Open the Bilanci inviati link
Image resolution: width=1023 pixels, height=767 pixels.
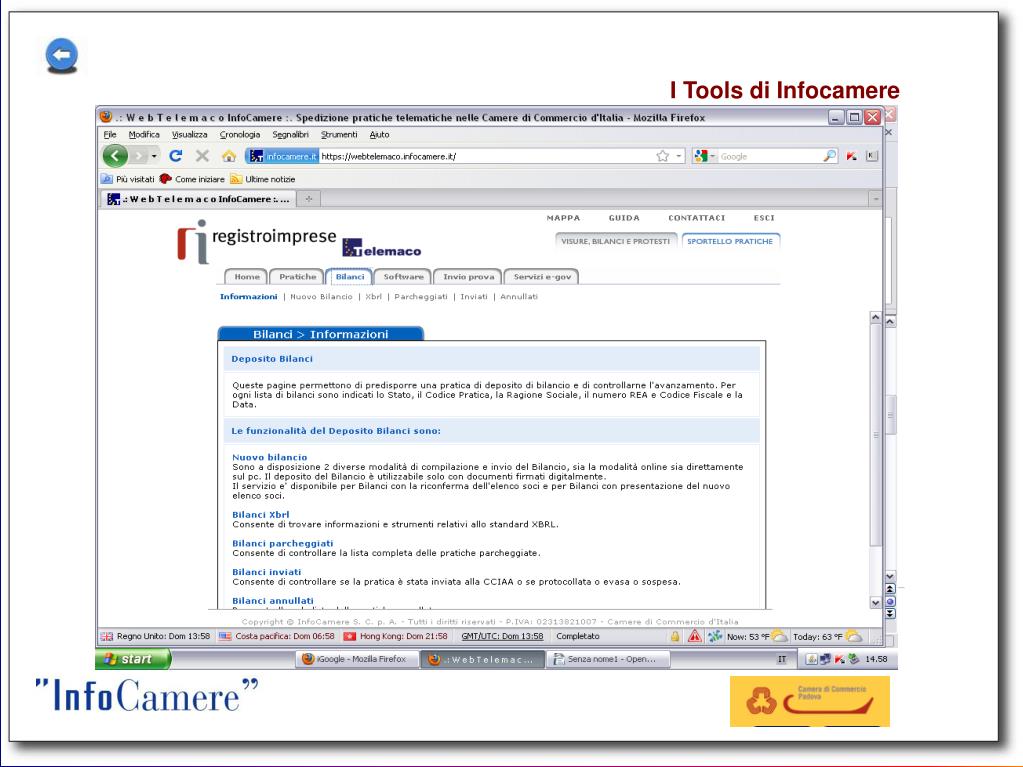coord(266,572)
